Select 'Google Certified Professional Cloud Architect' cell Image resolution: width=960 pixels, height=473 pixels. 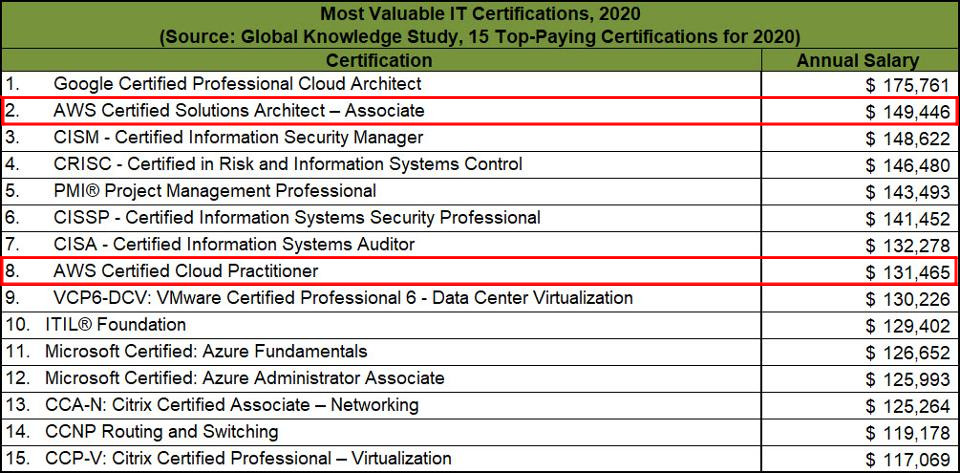click(x=381, y=83)
